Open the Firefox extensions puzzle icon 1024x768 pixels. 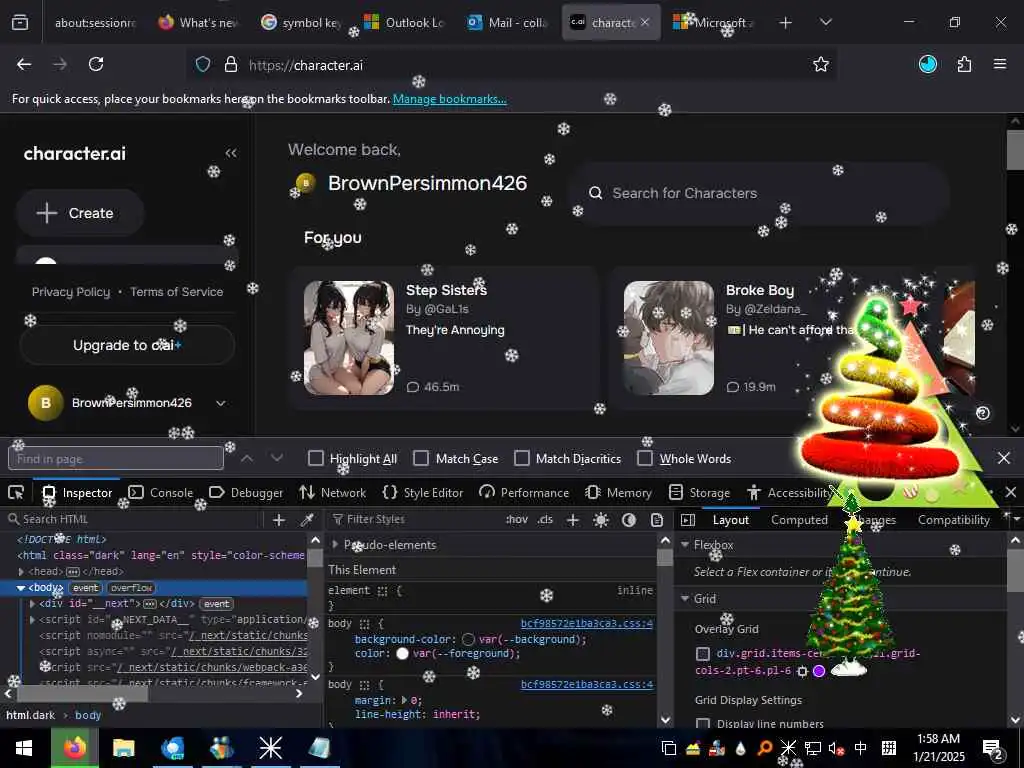(x=964, y=64)
